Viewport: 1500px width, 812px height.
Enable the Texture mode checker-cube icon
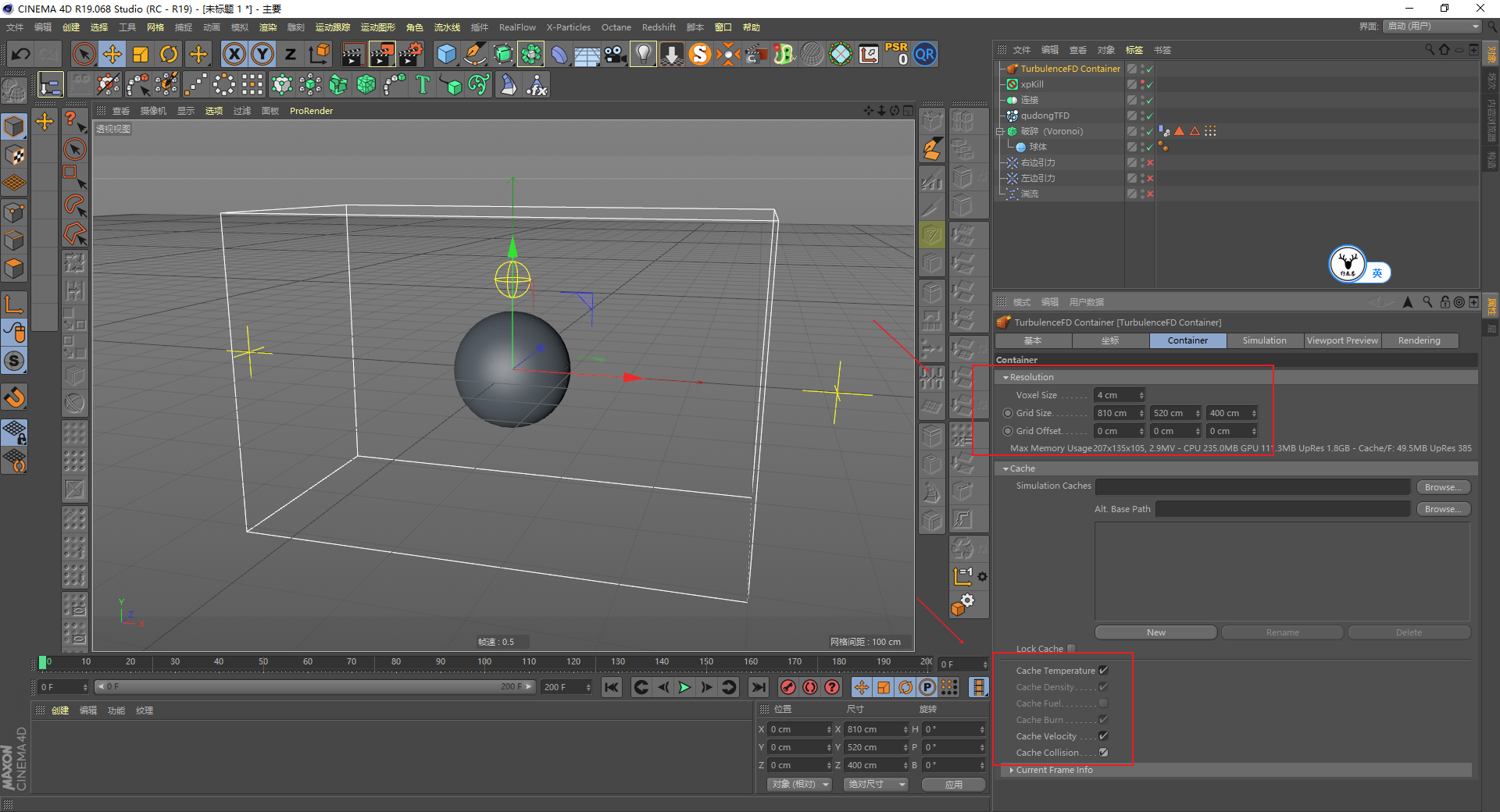15,155
